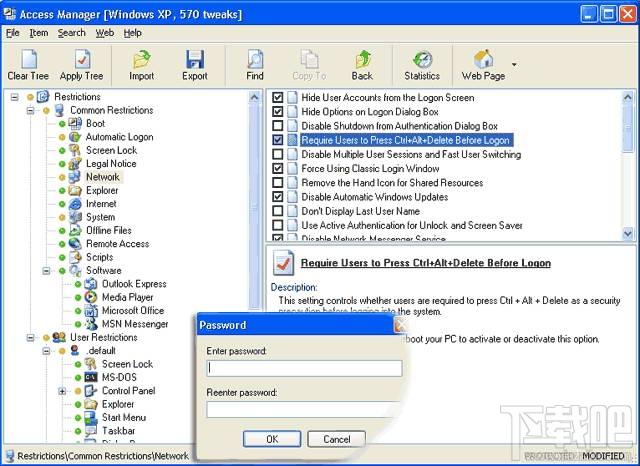Screen dimensions: 640x466
Task: Check Disable Multiple User Sessions checkbox
Action: click(278, 154)
